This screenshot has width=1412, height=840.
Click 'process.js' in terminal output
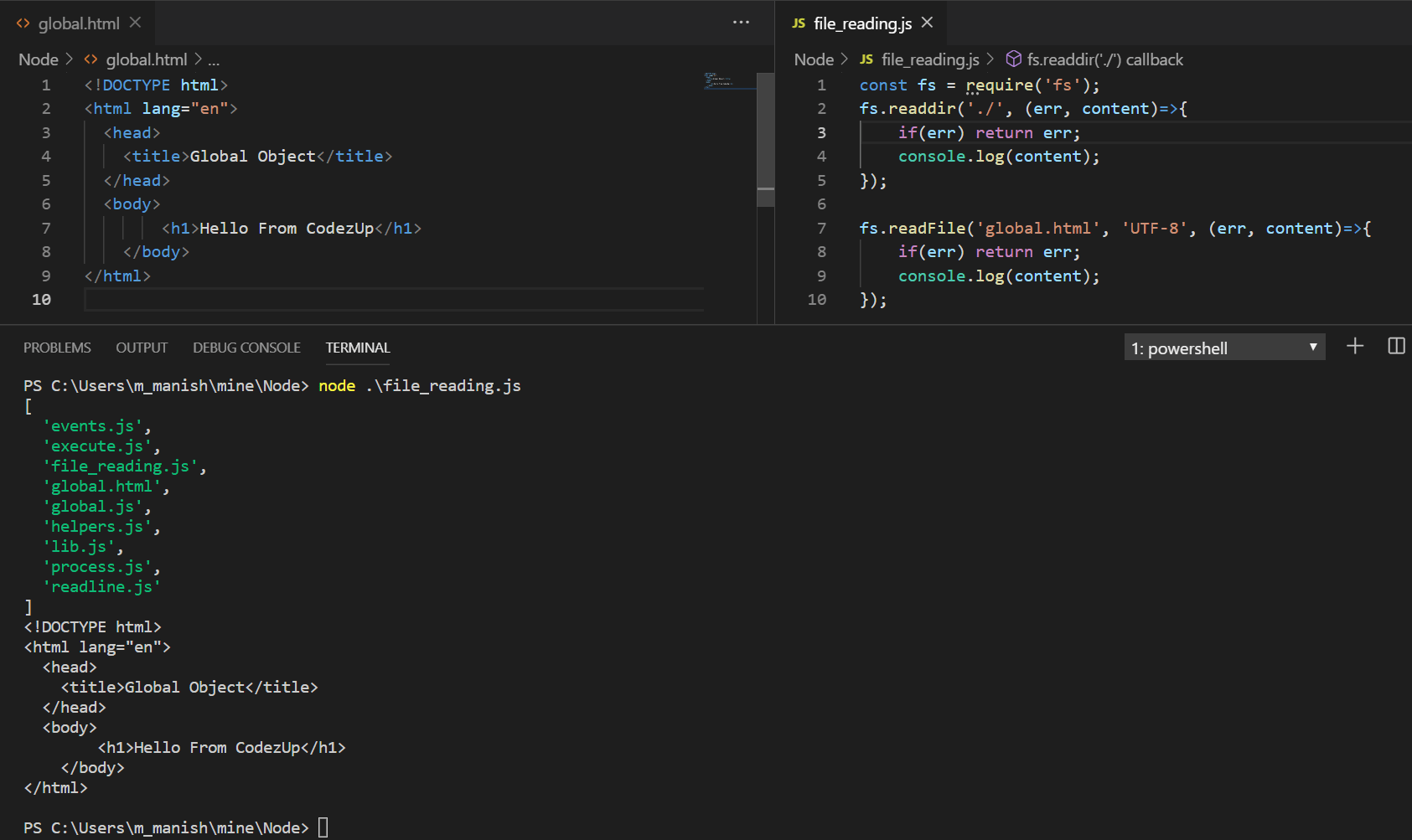(x=97, y=567)
